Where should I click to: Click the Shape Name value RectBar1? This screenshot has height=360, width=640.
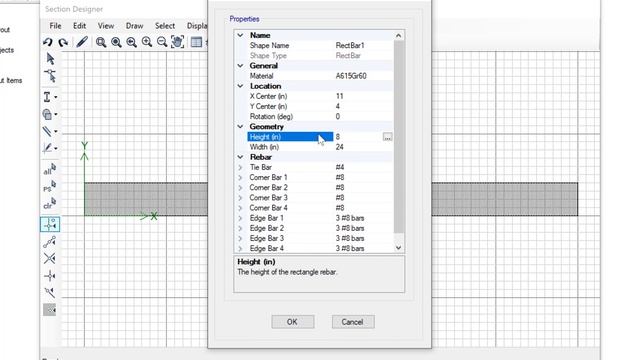pyautogui.click(x=350, y=45)
